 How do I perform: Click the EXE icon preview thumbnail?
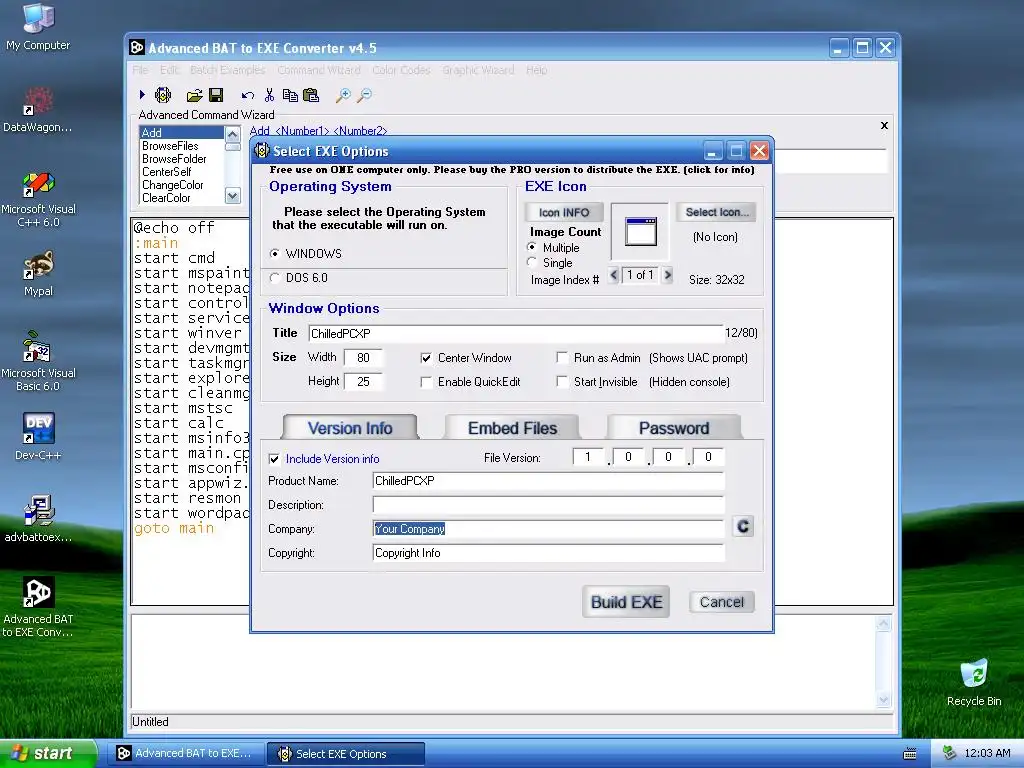pyautogui.click(x=641, y=232)
